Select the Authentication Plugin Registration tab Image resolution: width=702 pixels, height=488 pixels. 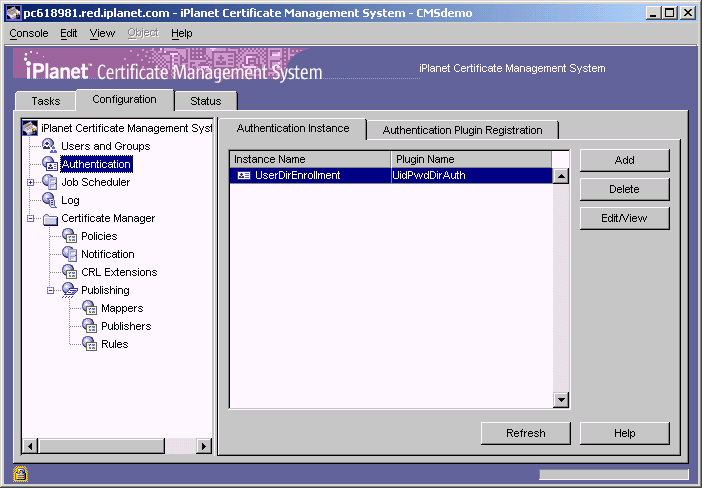pos(462,130)
